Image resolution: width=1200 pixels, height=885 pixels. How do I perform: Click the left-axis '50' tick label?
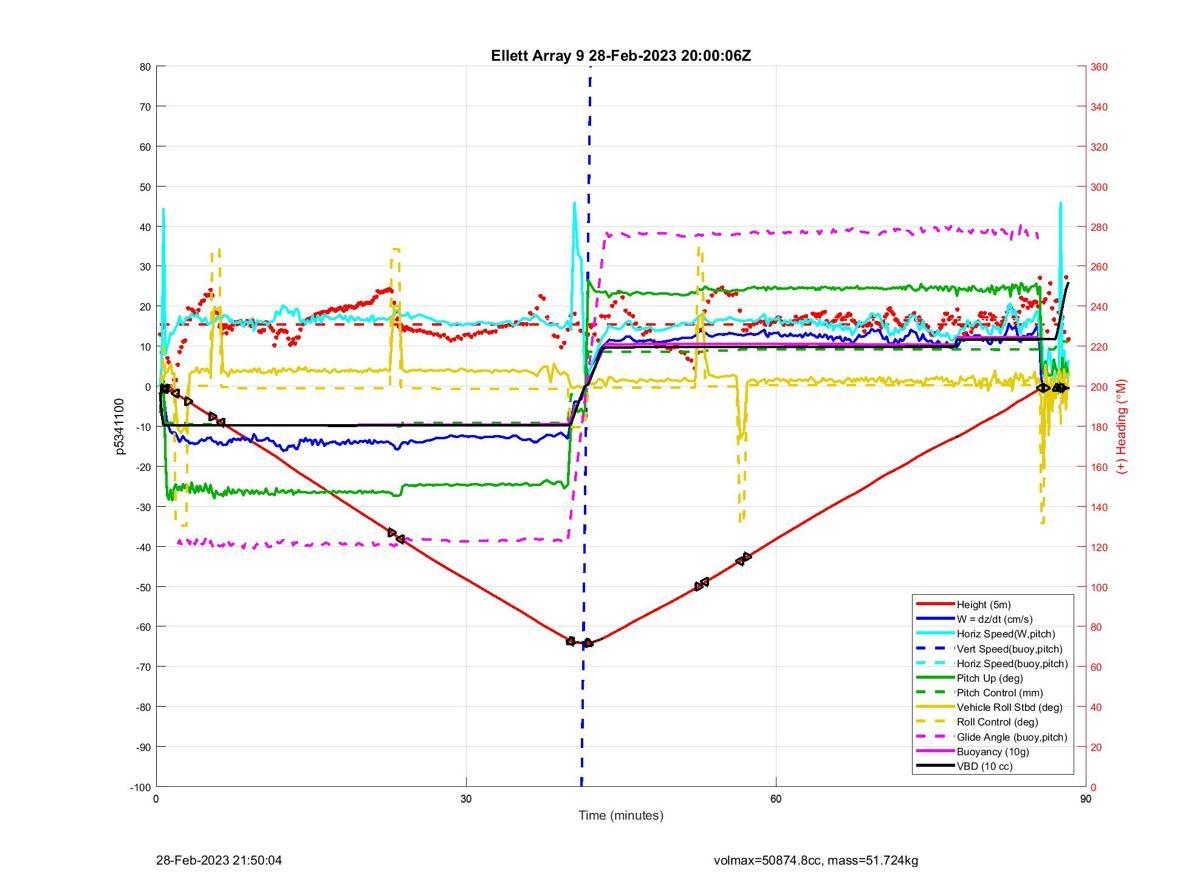(x=145, y=187)
